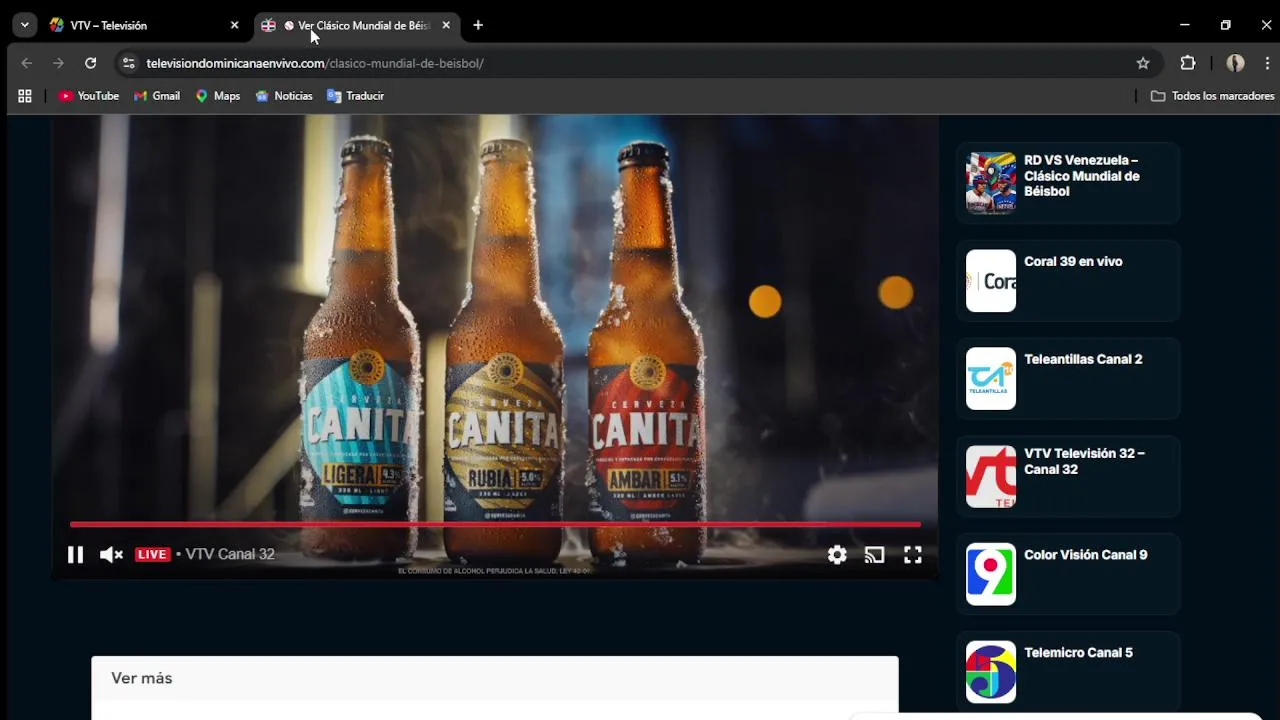Open the browser extensions menu
1280x720 pixels.
pyautogui.click(x=1188, y=63)
